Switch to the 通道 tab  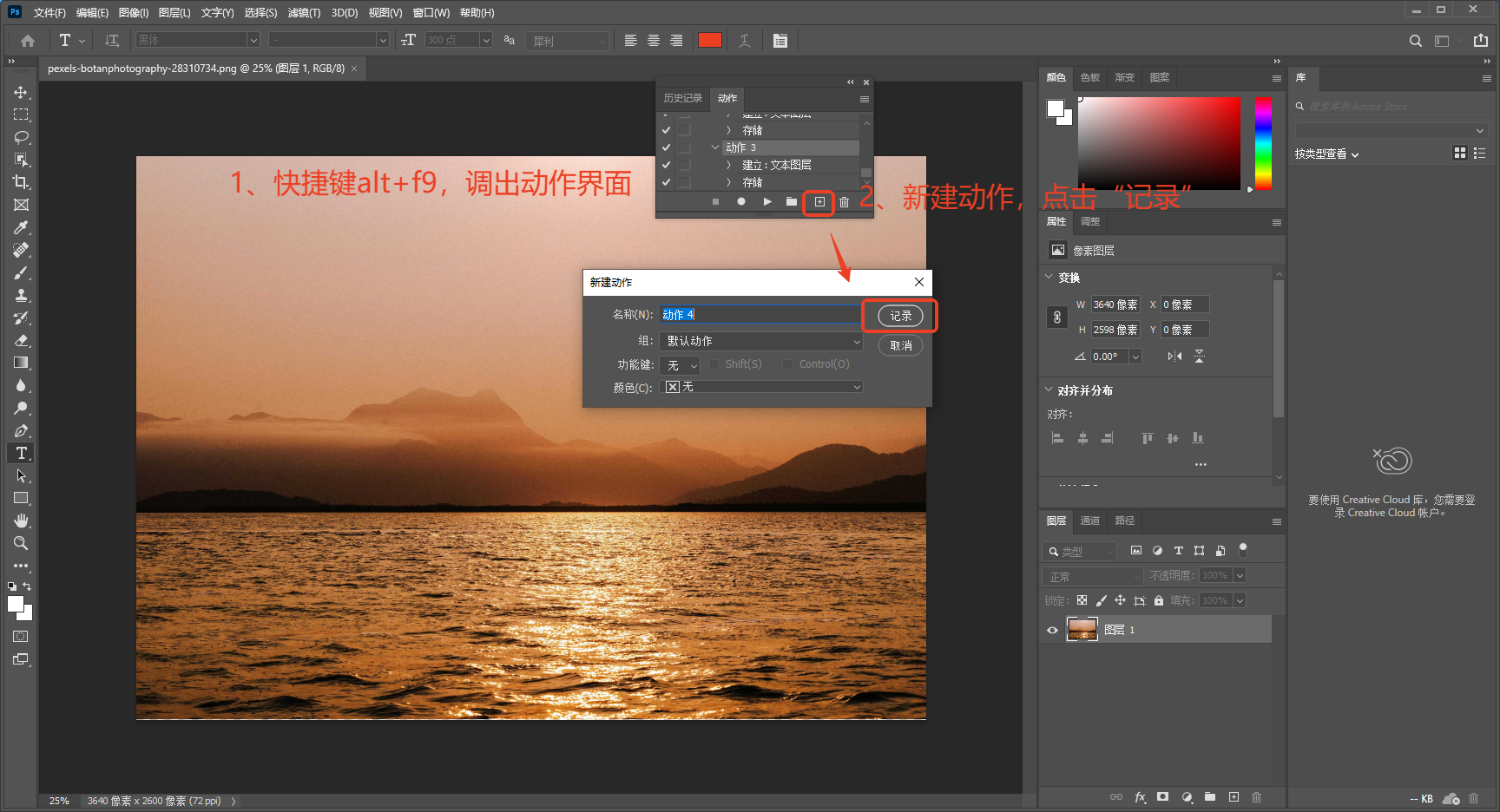1090,521
